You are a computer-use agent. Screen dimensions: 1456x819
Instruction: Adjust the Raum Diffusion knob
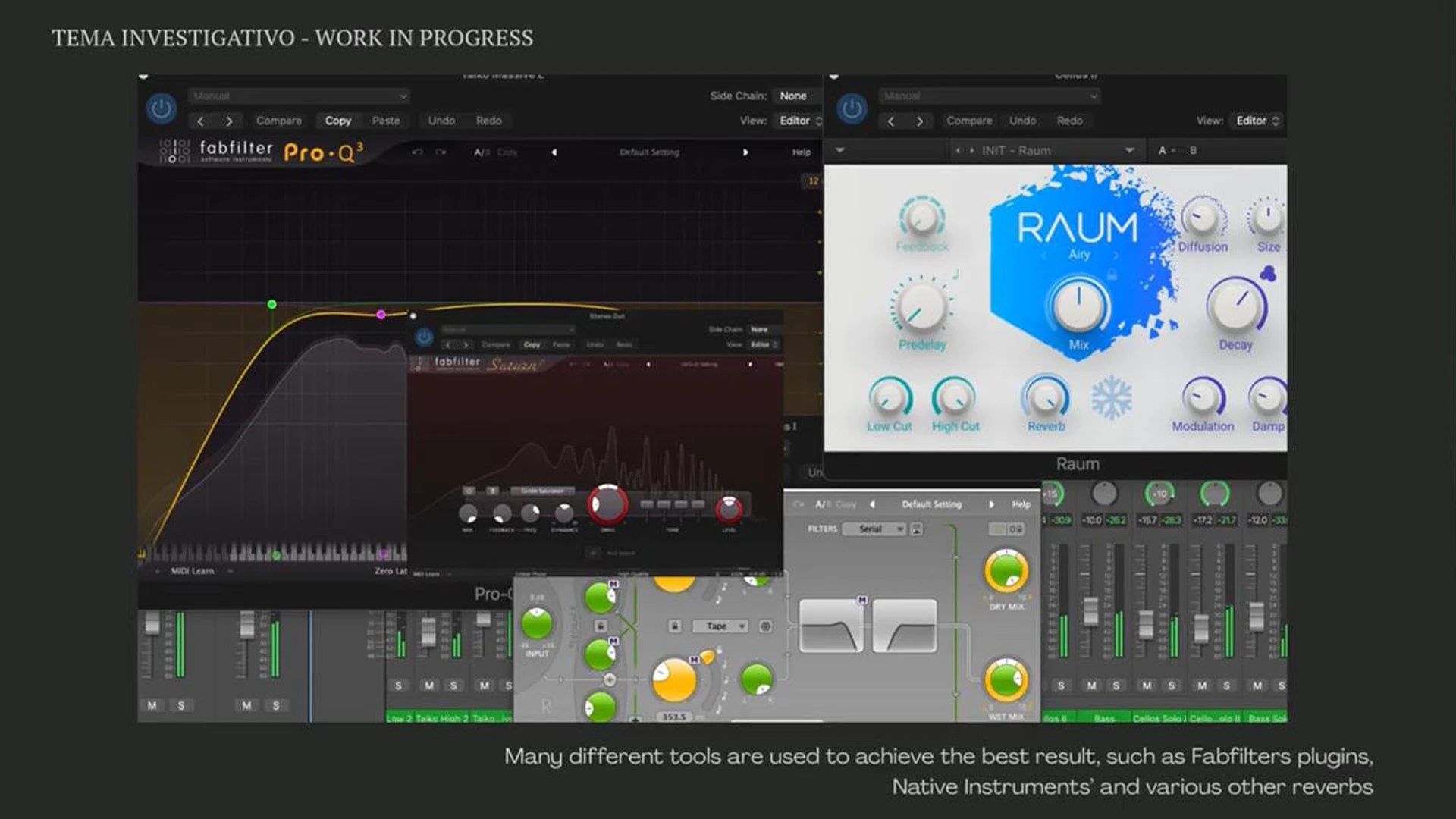click(x=1203, y=218)
